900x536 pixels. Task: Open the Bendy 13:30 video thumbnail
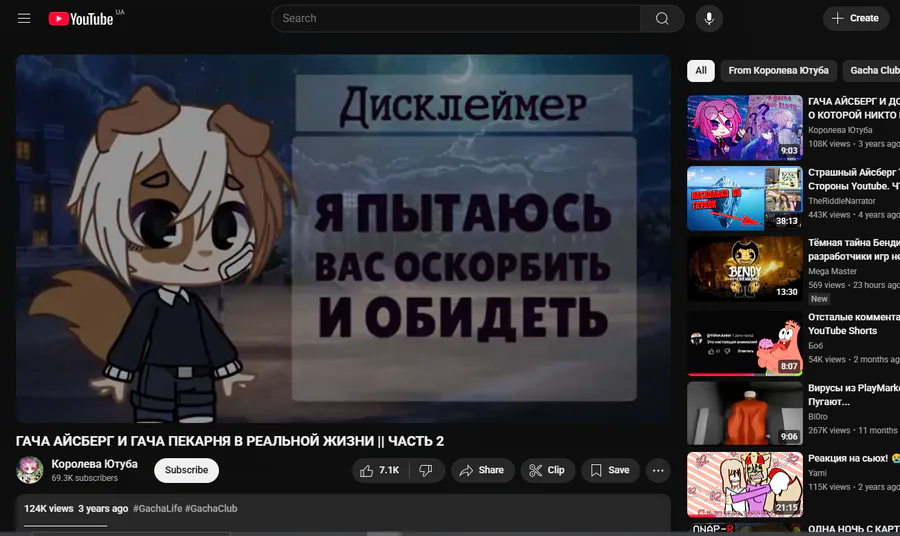tap(745, 269)
